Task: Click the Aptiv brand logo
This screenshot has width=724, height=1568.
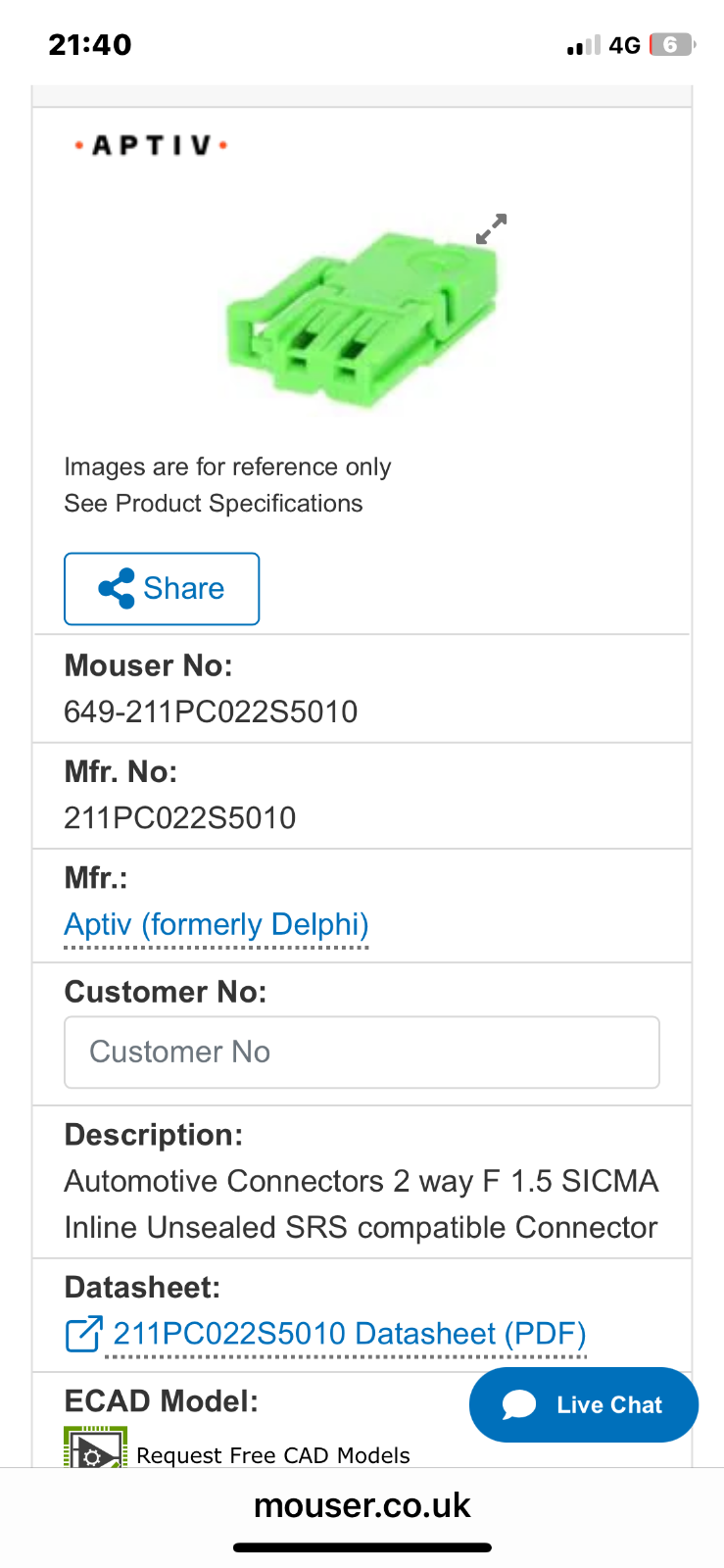Action: [x=151, y=145]
